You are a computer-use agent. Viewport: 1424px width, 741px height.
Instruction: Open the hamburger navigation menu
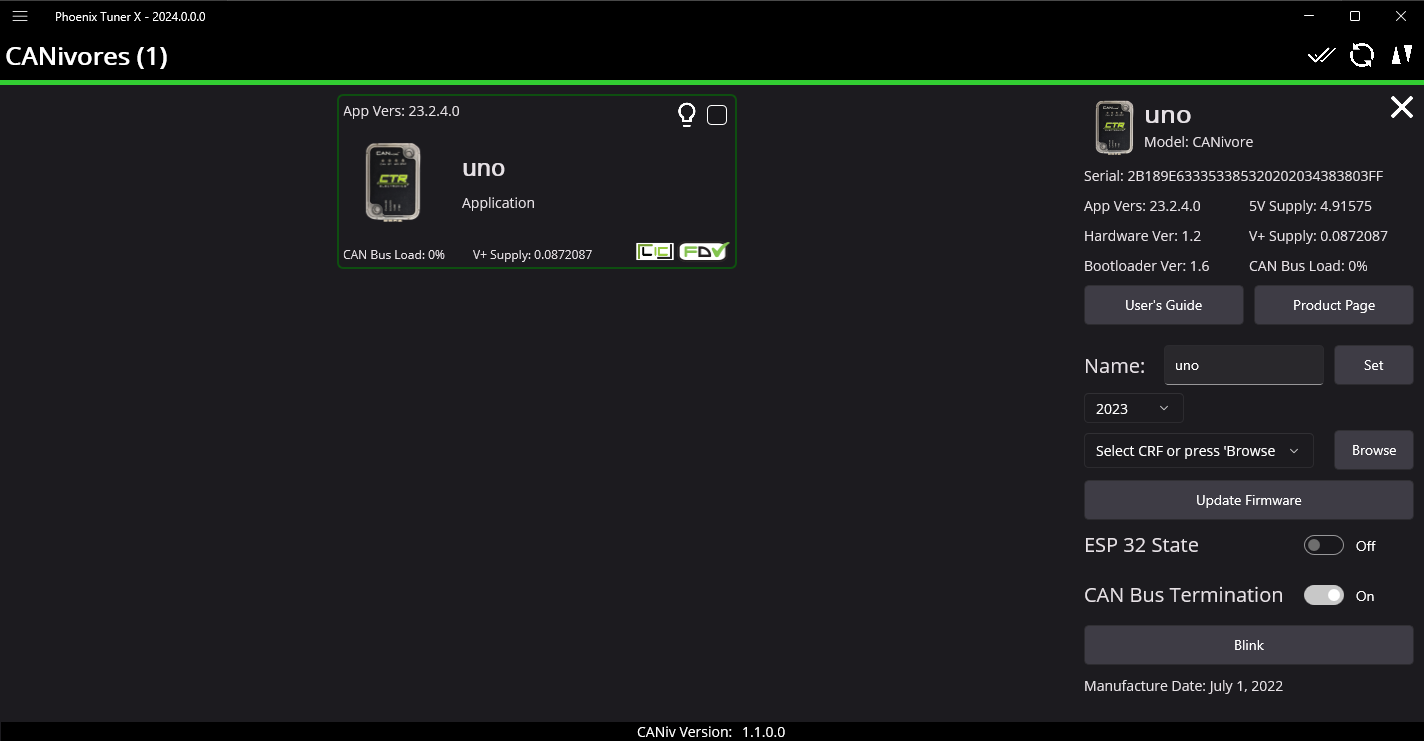click(19, 16)
